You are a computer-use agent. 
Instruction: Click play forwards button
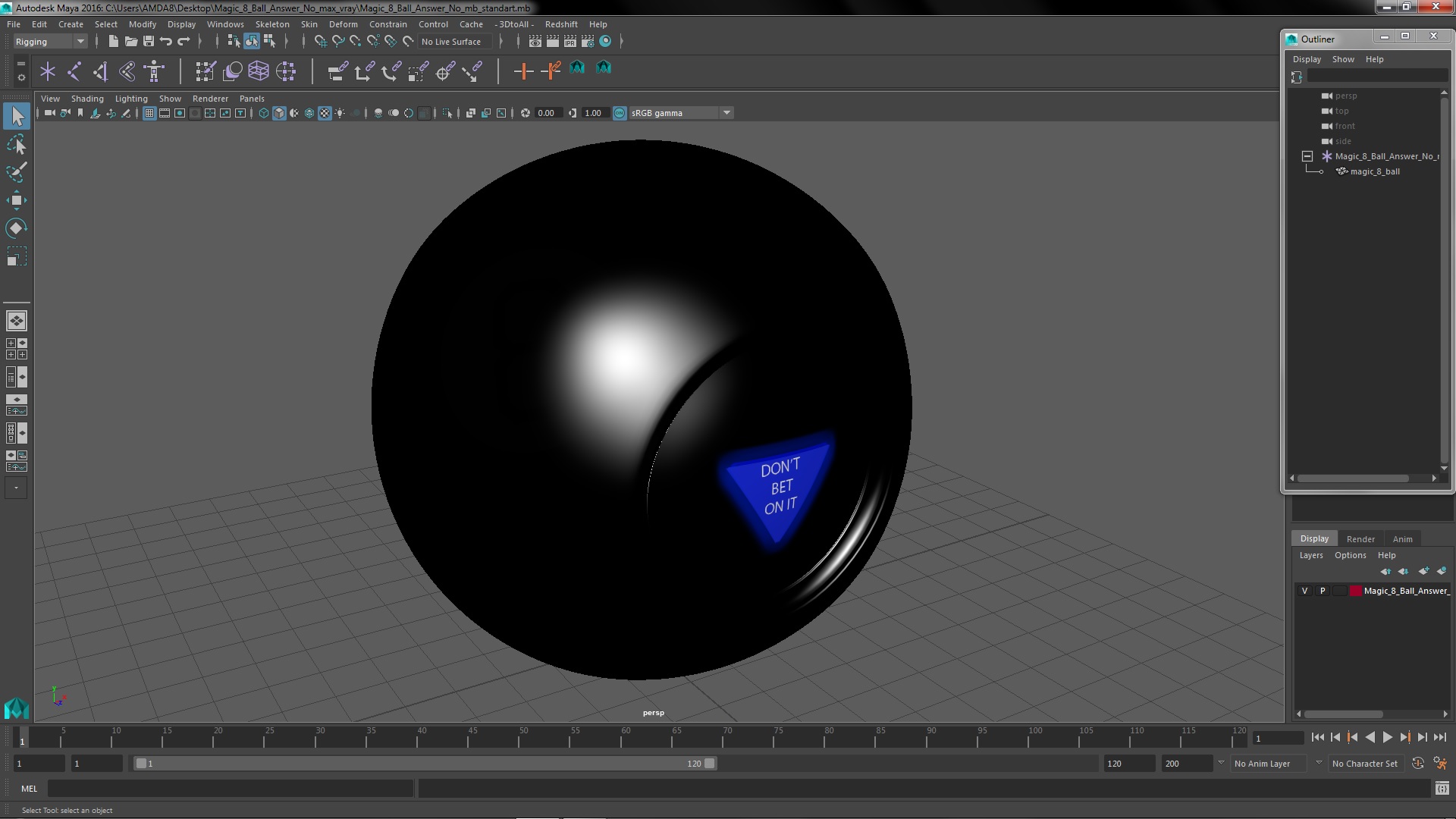[x=1387, y=737]
